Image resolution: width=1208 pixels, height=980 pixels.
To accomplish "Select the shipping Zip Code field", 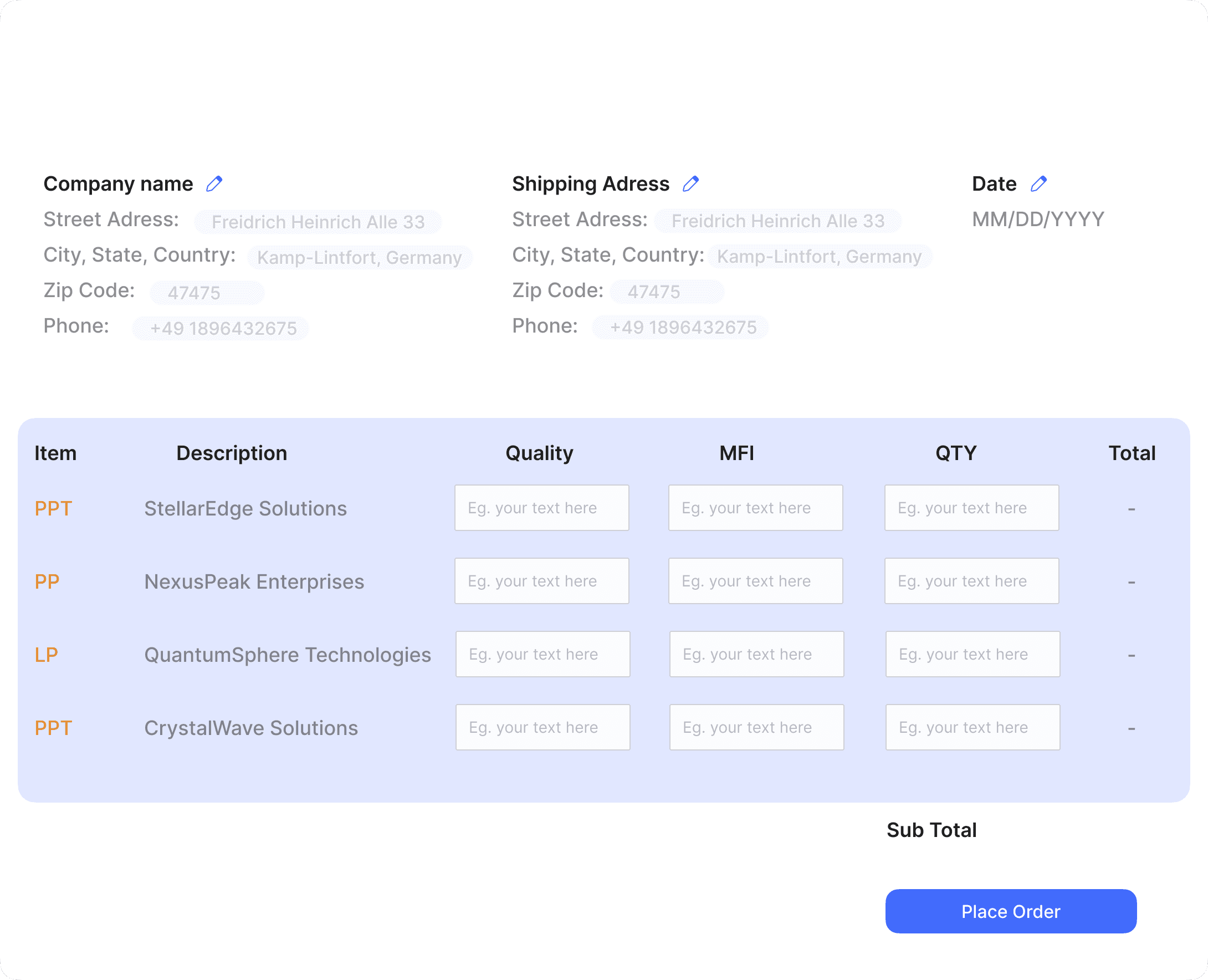I will click(667, 292).
